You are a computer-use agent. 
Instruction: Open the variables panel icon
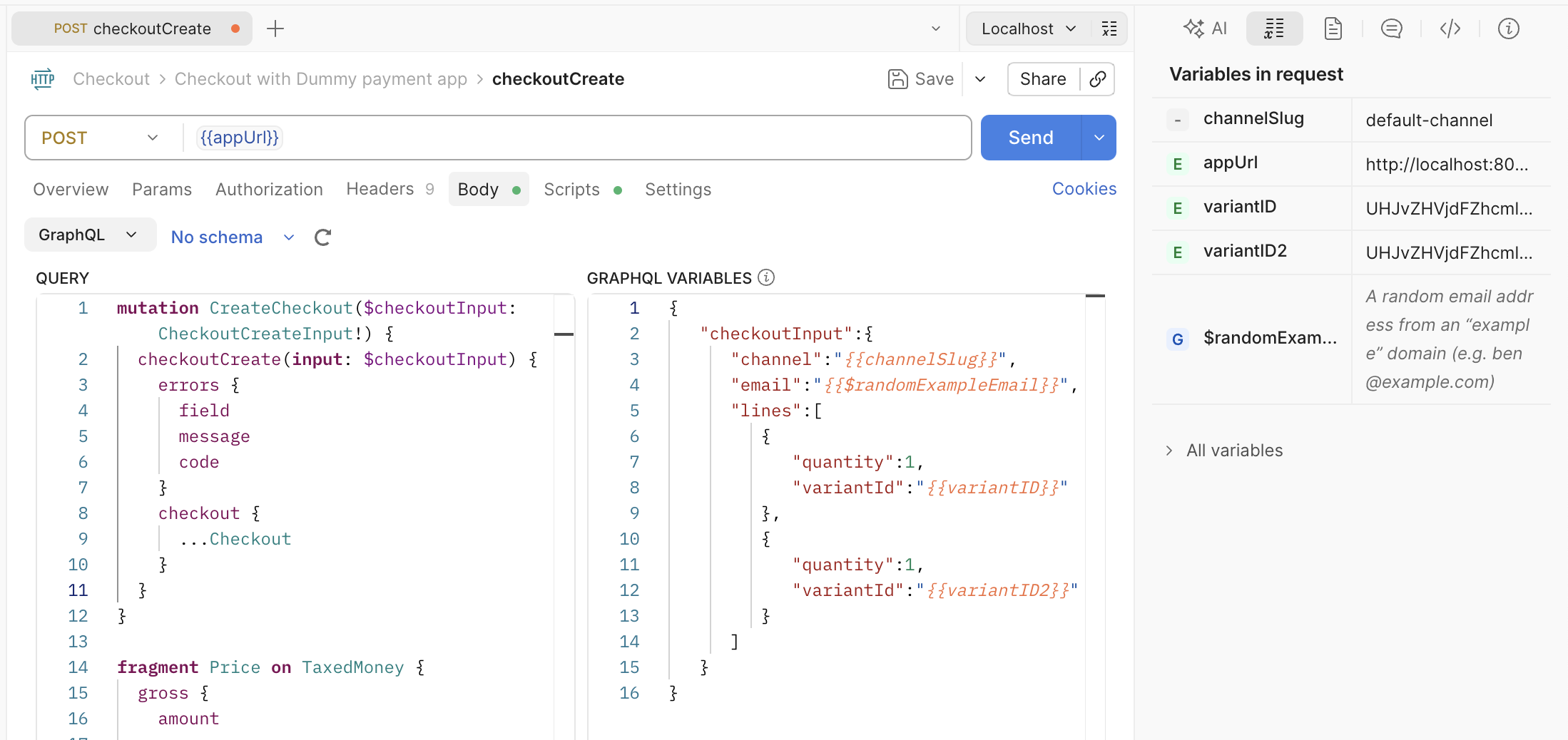(1274, 29)
